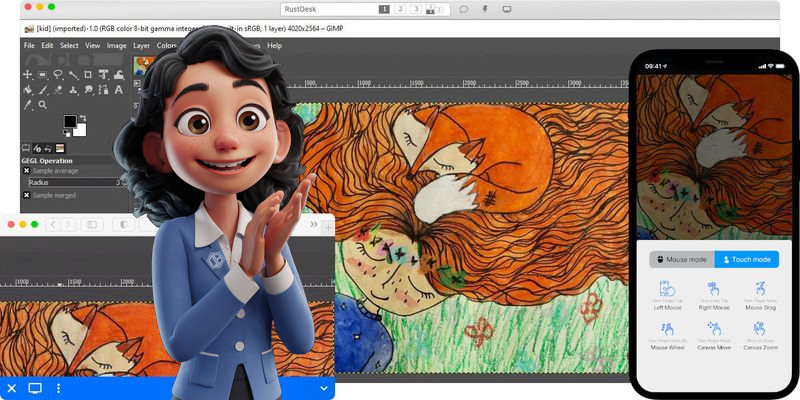The height and width of the screenshot is (400, 800).
Task: Click the black foreground color swatch
Action: (70, 121)
